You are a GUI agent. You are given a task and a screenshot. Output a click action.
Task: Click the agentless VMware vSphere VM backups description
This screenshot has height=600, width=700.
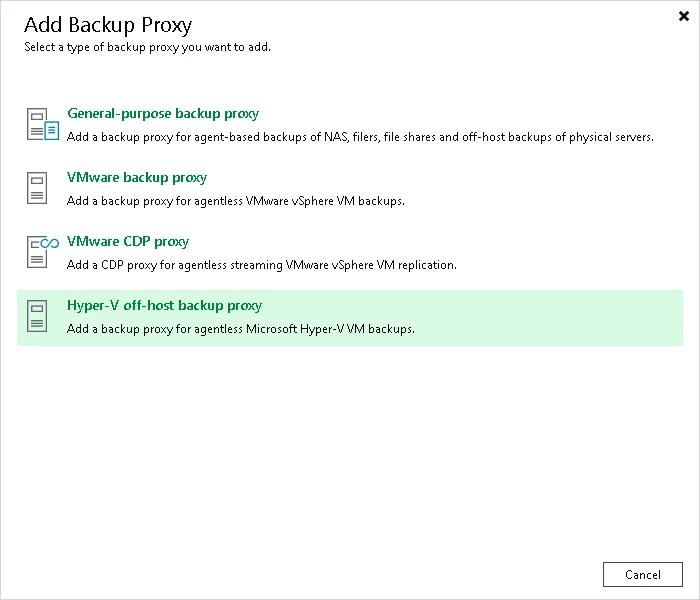(235, 201)
